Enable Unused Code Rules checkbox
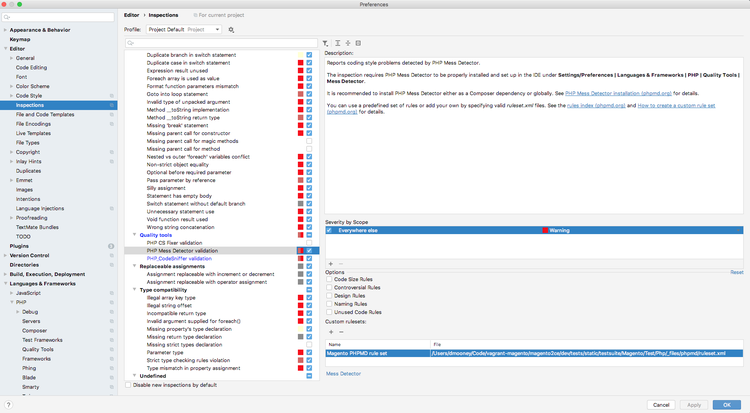Viewport: 750px width, 413px height. point(329,312)
